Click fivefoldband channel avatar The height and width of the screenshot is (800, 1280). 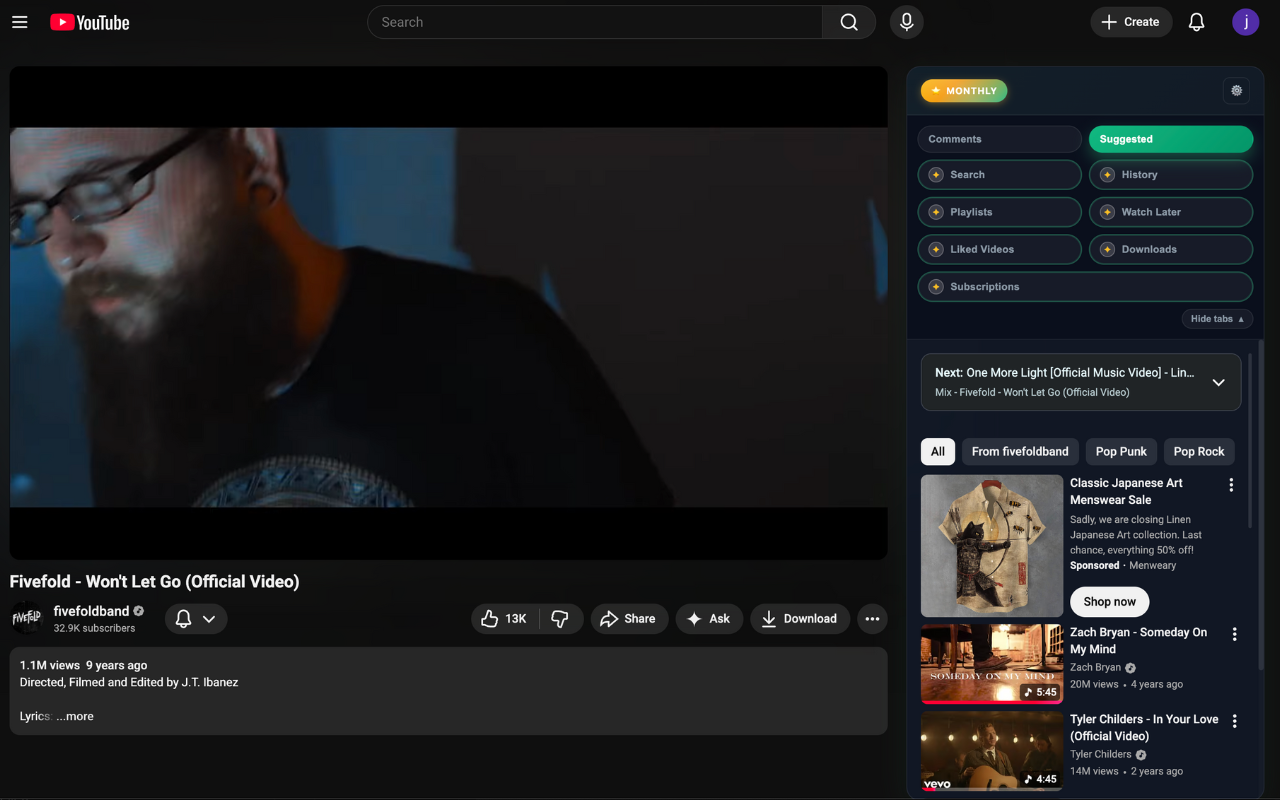[27, 619]
